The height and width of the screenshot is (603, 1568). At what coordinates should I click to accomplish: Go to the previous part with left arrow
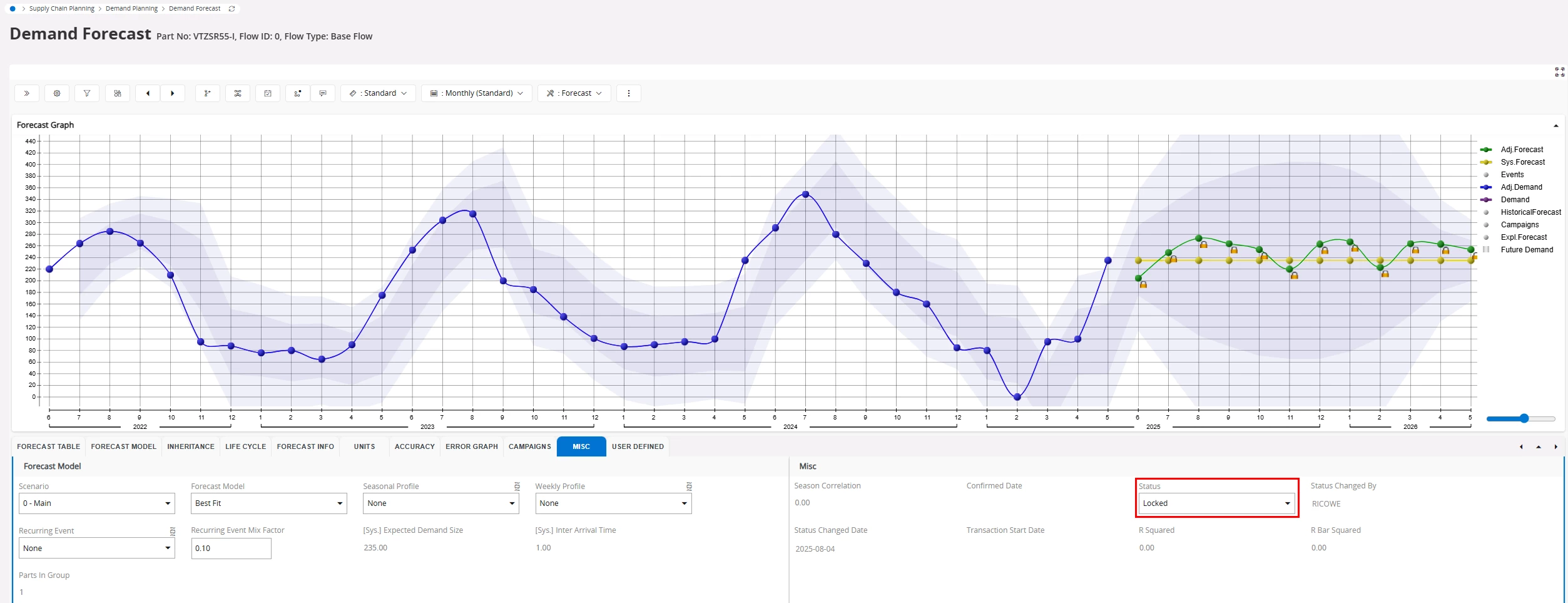coord(148,93)
